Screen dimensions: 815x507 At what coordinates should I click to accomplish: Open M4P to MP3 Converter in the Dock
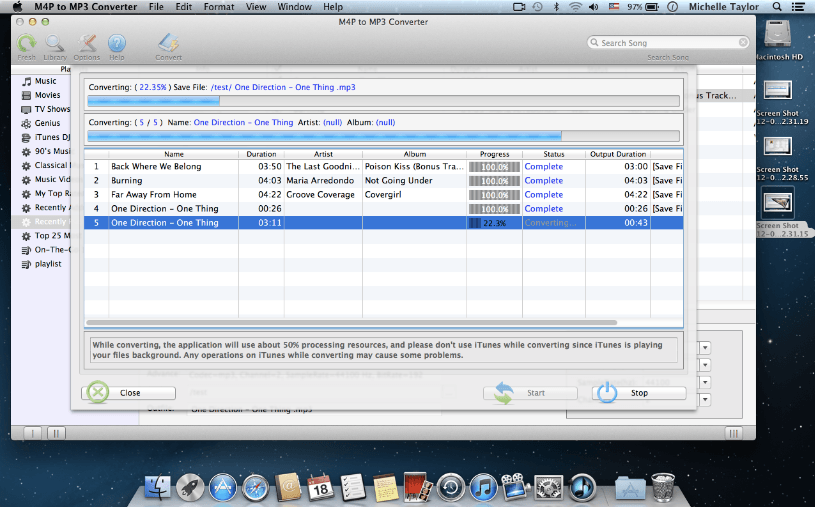click(582, 488)
